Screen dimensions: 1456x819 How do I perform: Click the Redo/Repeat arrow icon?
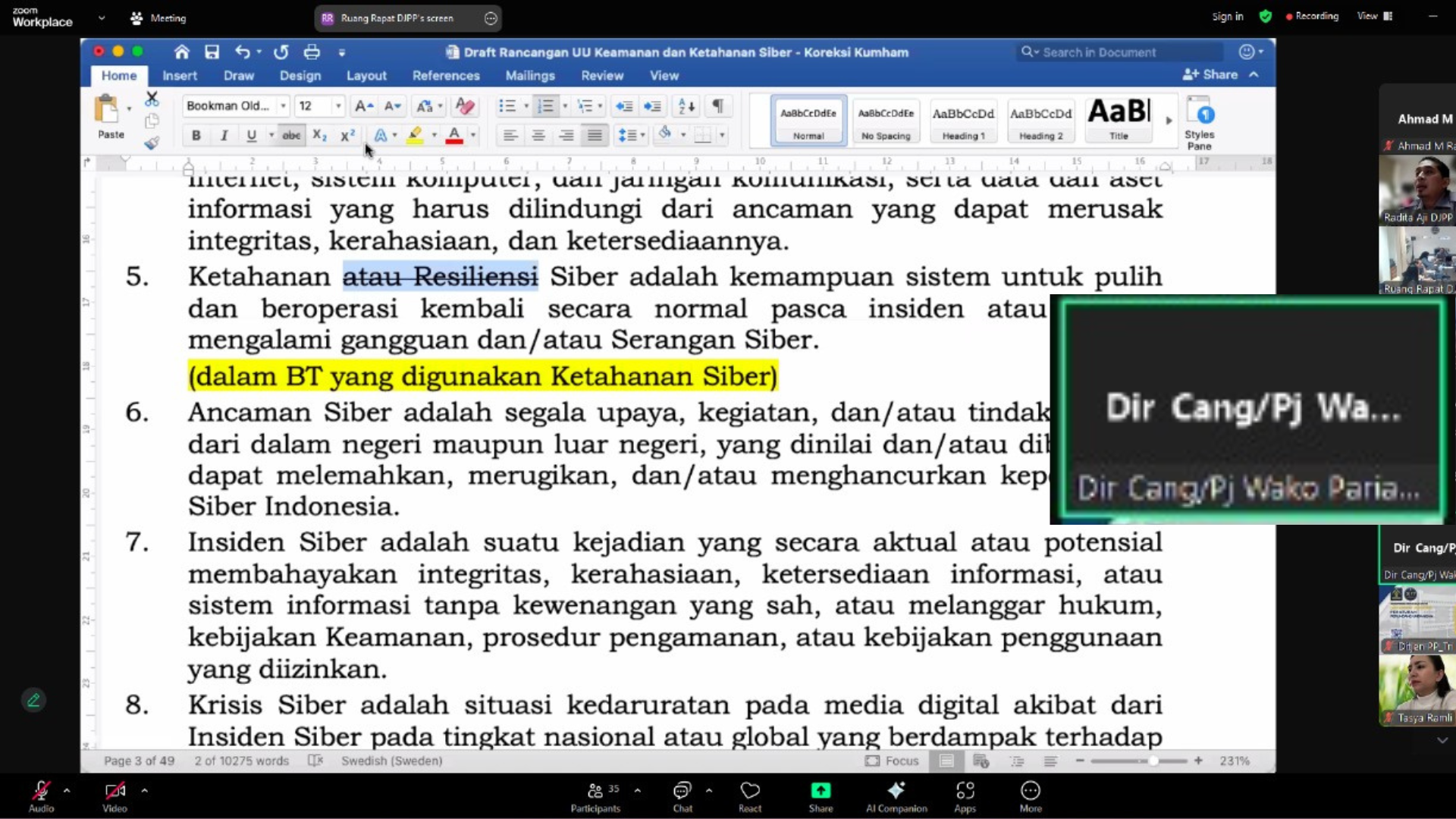click(x=281, y=52)
